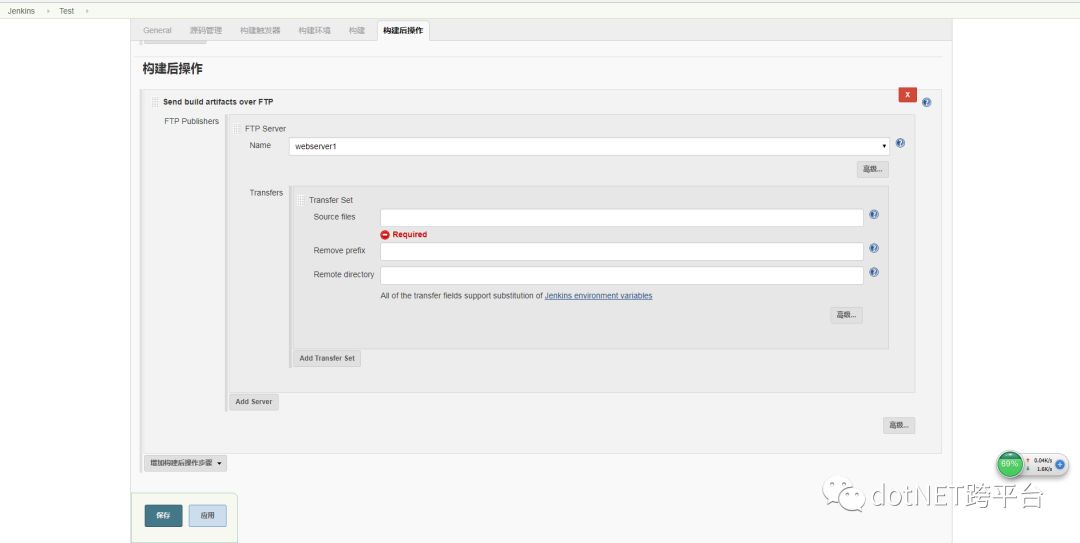Image resolution: width=1080 pixels, height=543 pixels.
Task: Focus the Remote directory input field
Action: (x=621, y=276)
